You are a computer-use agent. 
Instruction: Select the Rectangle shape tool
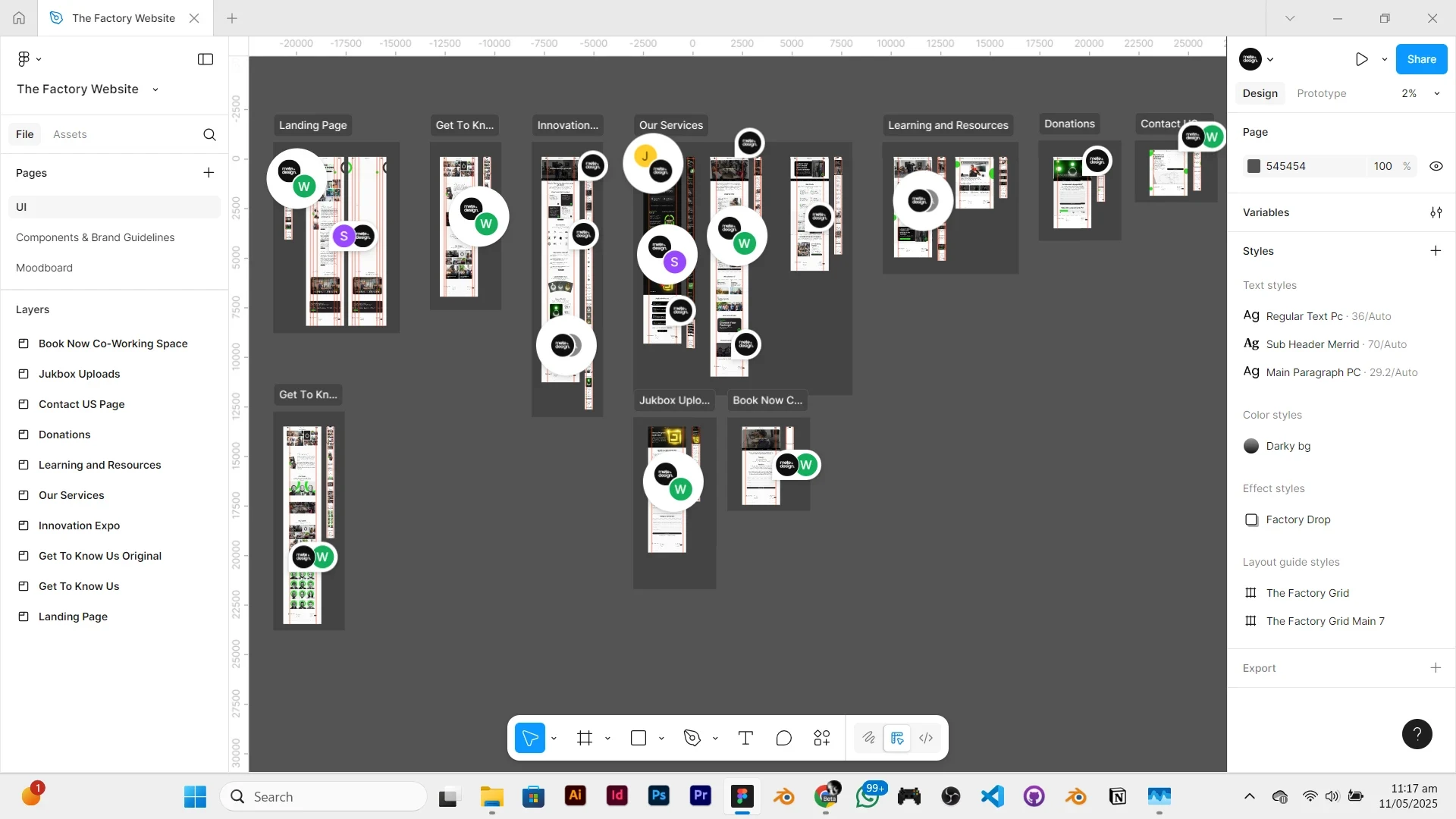click(639, 739)
